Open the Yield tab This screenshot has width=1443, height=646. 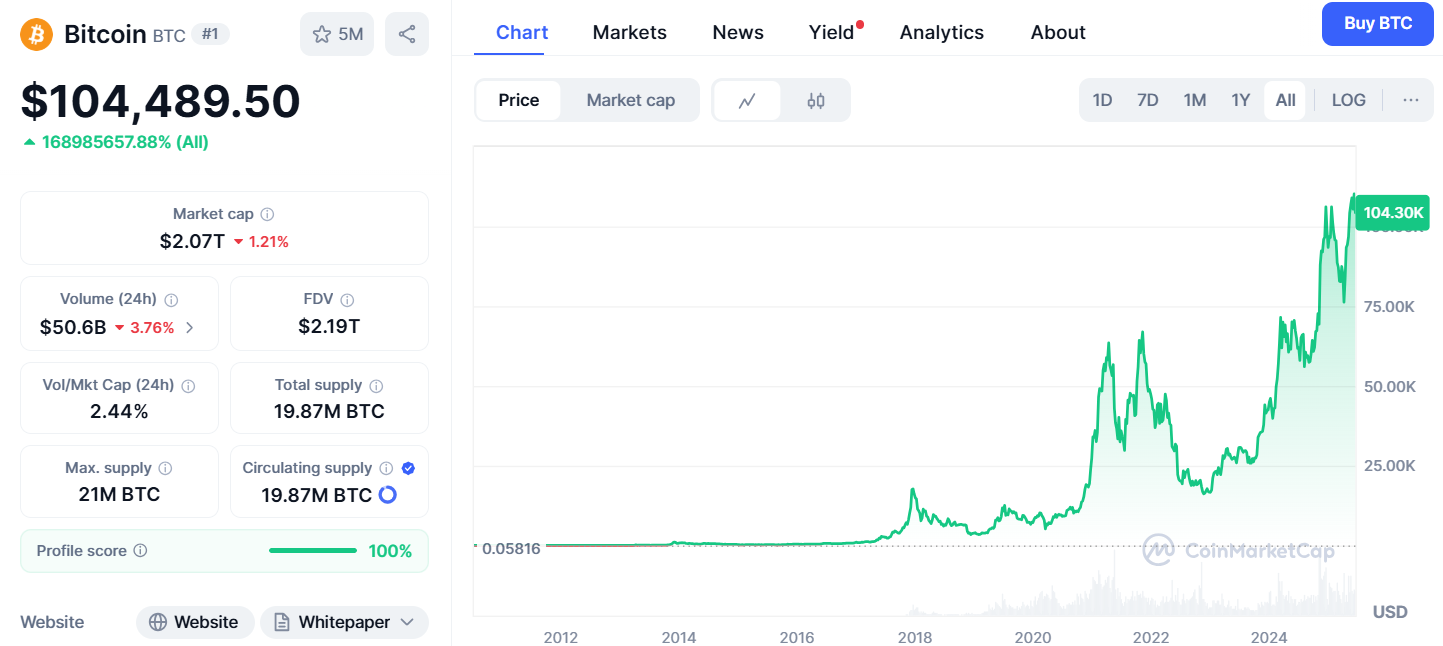832,32
